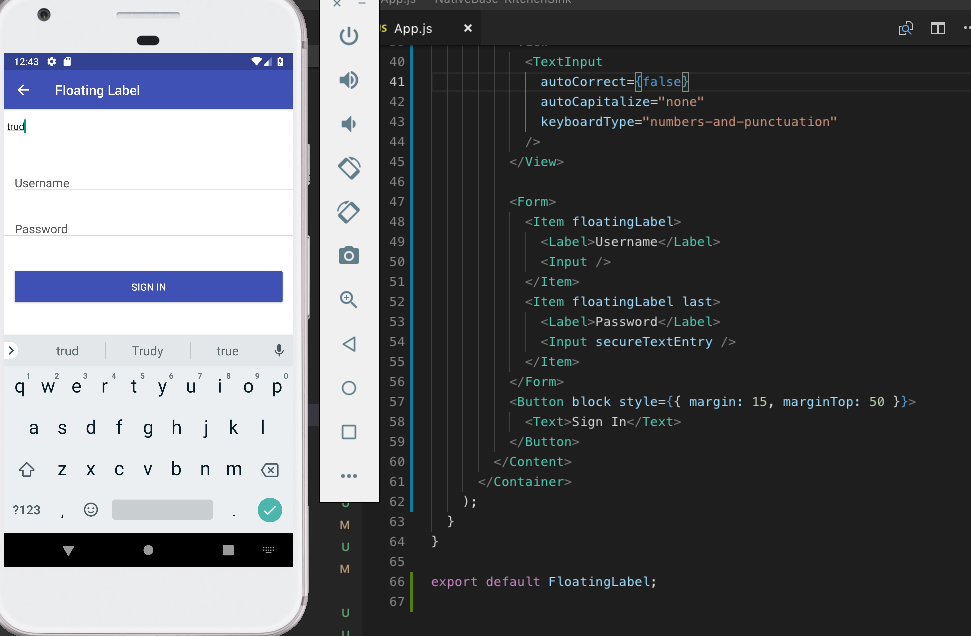Toggle caps with the shift key
The height and width of the screenshot is (636, 971).
pos(27,469)
